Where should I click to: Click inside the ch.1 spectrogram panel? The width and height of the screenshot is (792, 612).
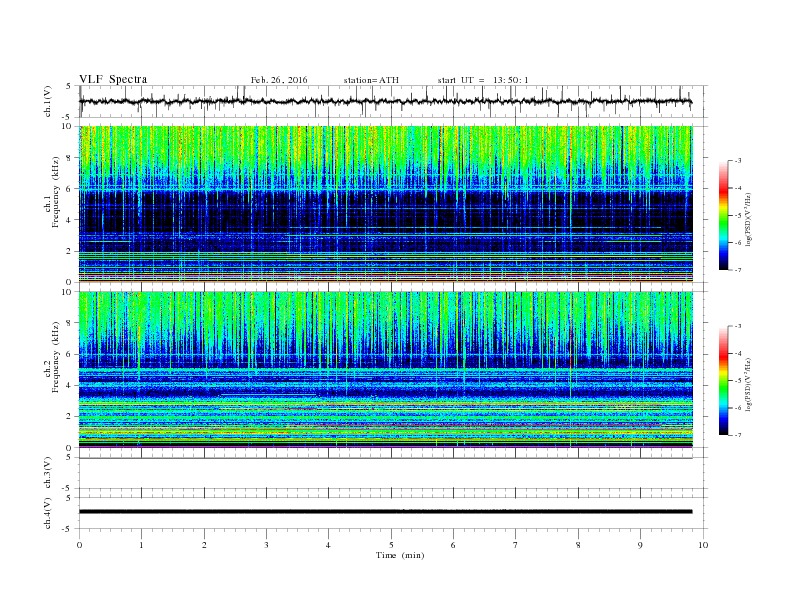[x=386, y=204]
